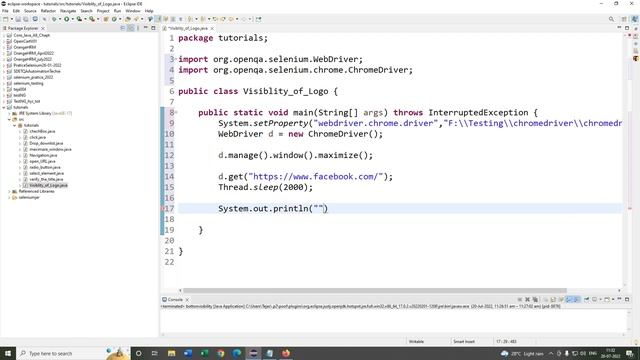This screenshot has height=360, width=640.
Task: Maximize the Console view
Action: [x=627, y=300]
